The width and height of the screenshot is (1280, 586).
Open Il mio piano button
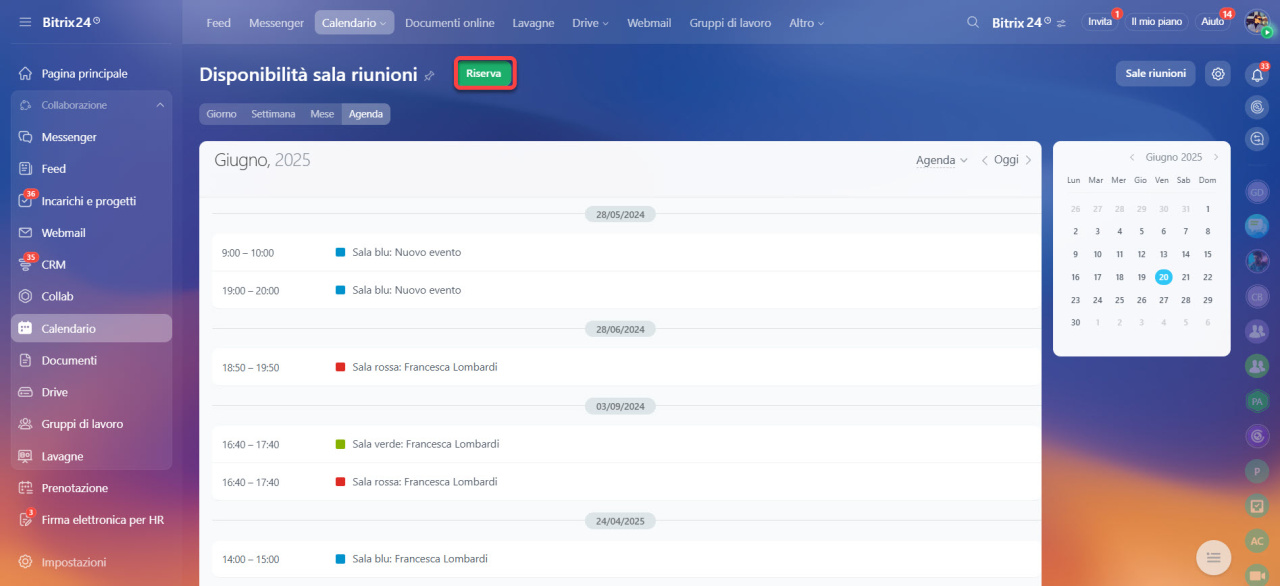click(x=1157, y=21)
